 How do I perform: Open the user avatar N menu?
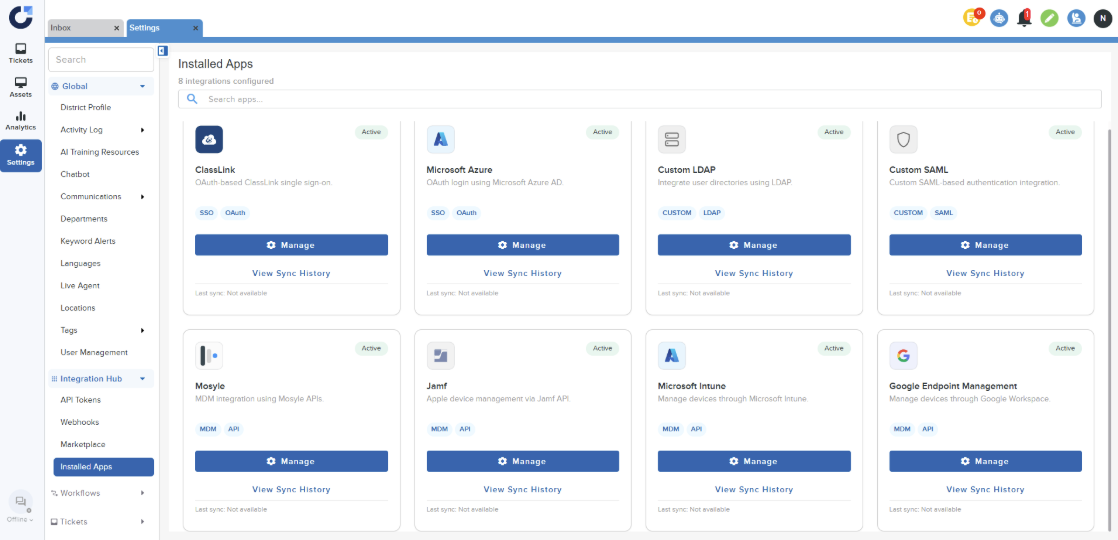(1102, 18)
